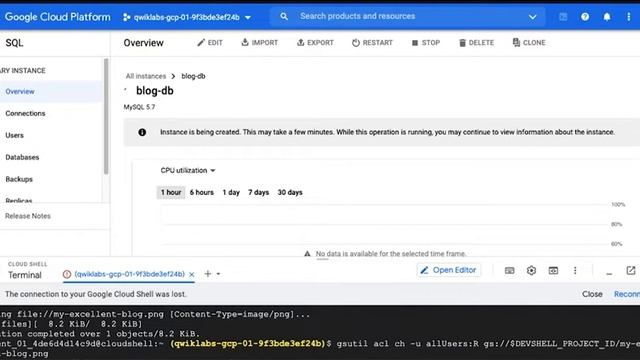Open the top-right three-dot settings menu
This screenshot has height=360, width=640.
pyautogui.click(x=629, y=17)
